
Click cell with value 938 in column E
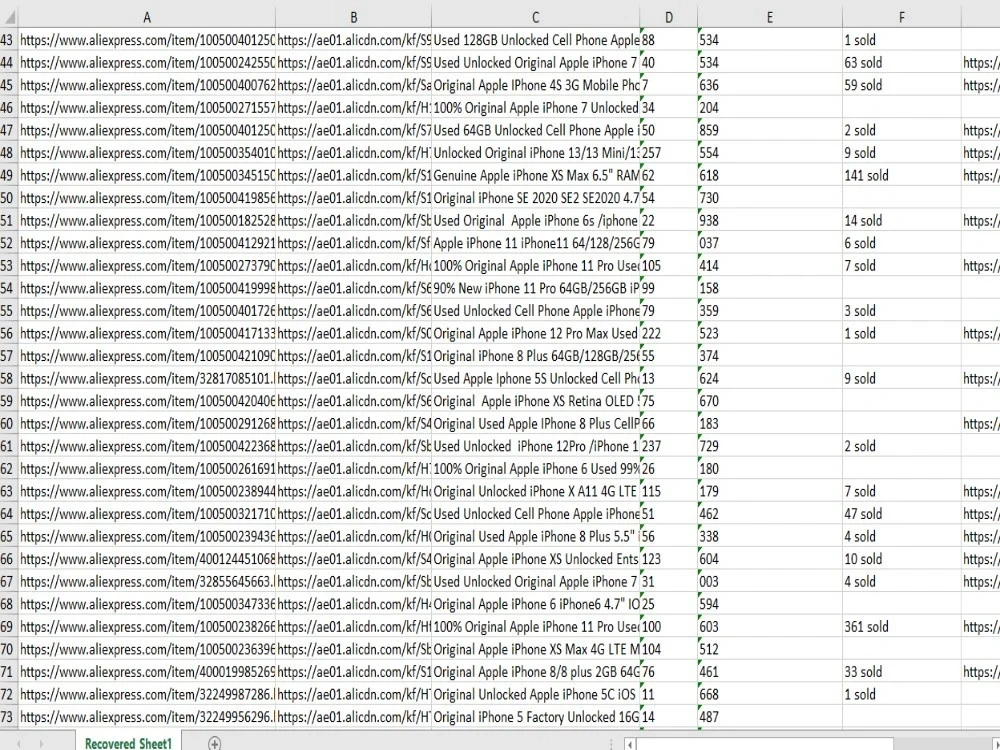point(770,221)
